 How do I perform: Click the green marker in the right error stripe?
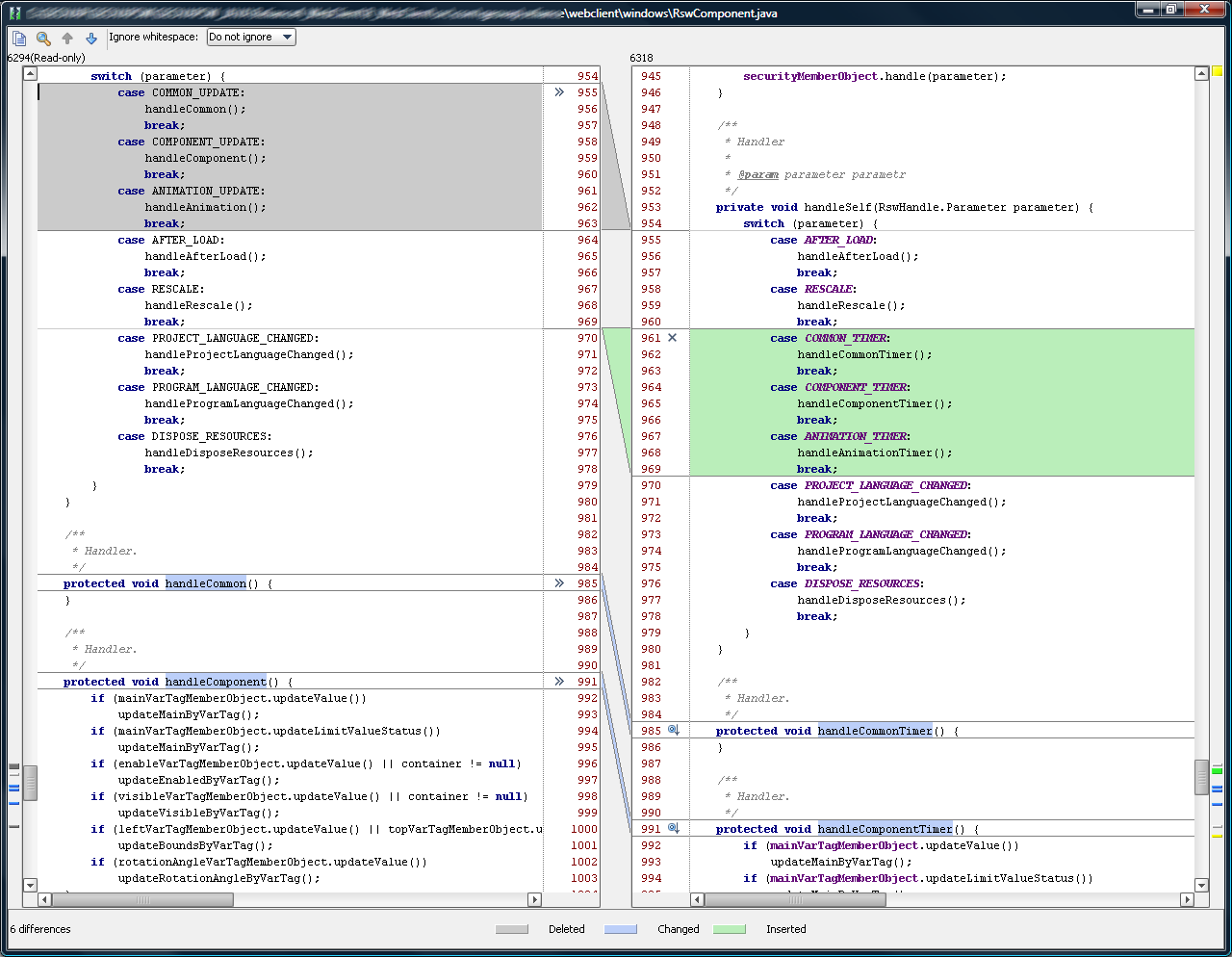[x=1217, y=770]
